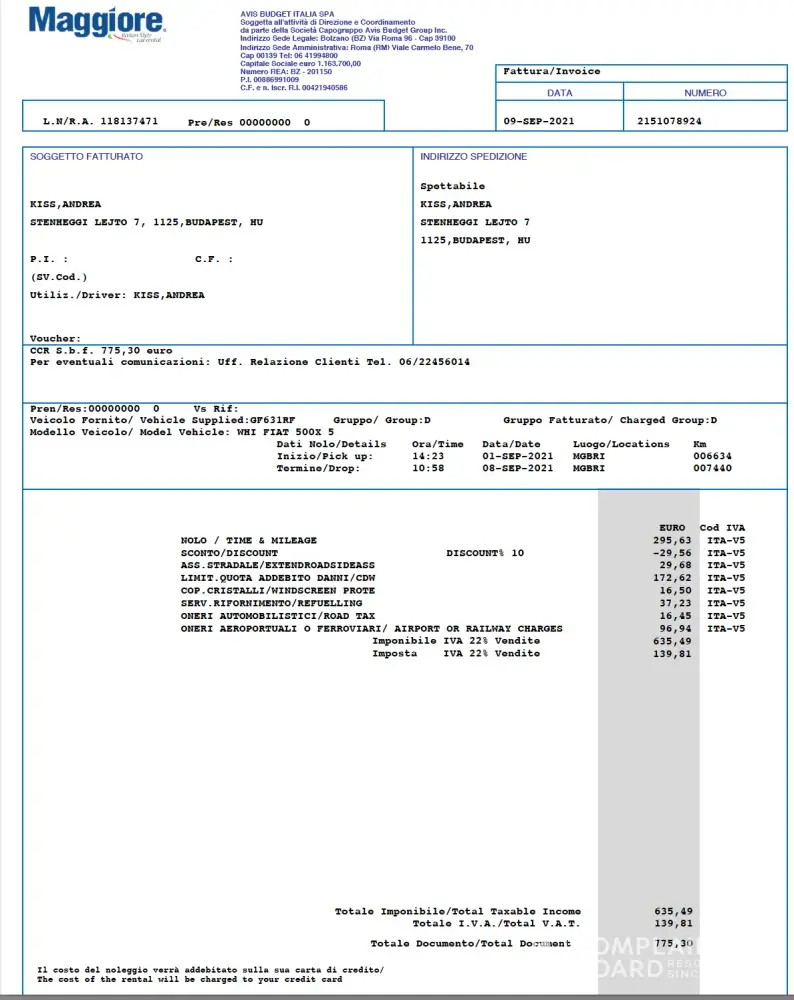Click the Total Taxable Income value 635,49
The image size is (794, 1000).
pos(672,912)
